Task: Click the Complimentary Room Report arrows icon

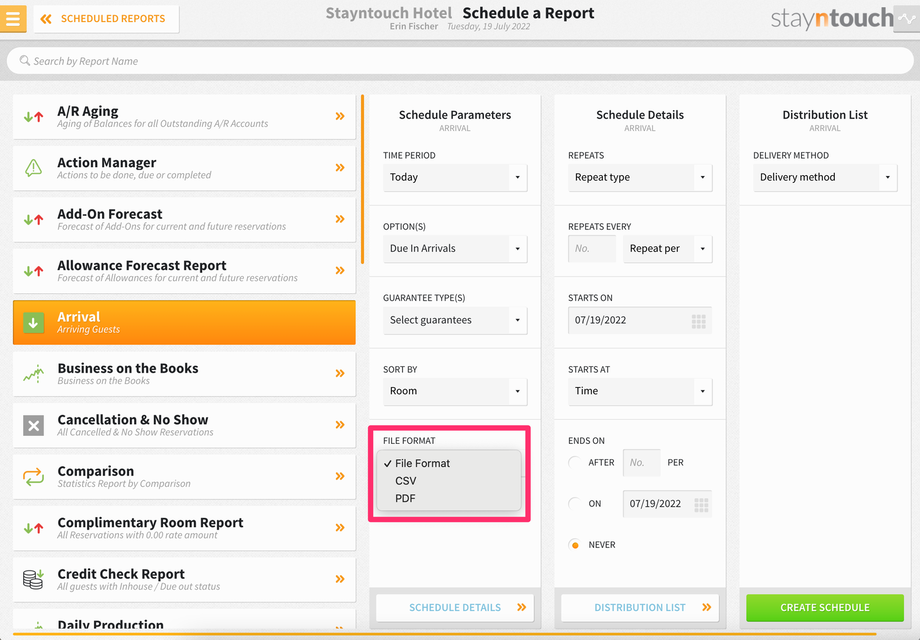Action: pos(33,528)
